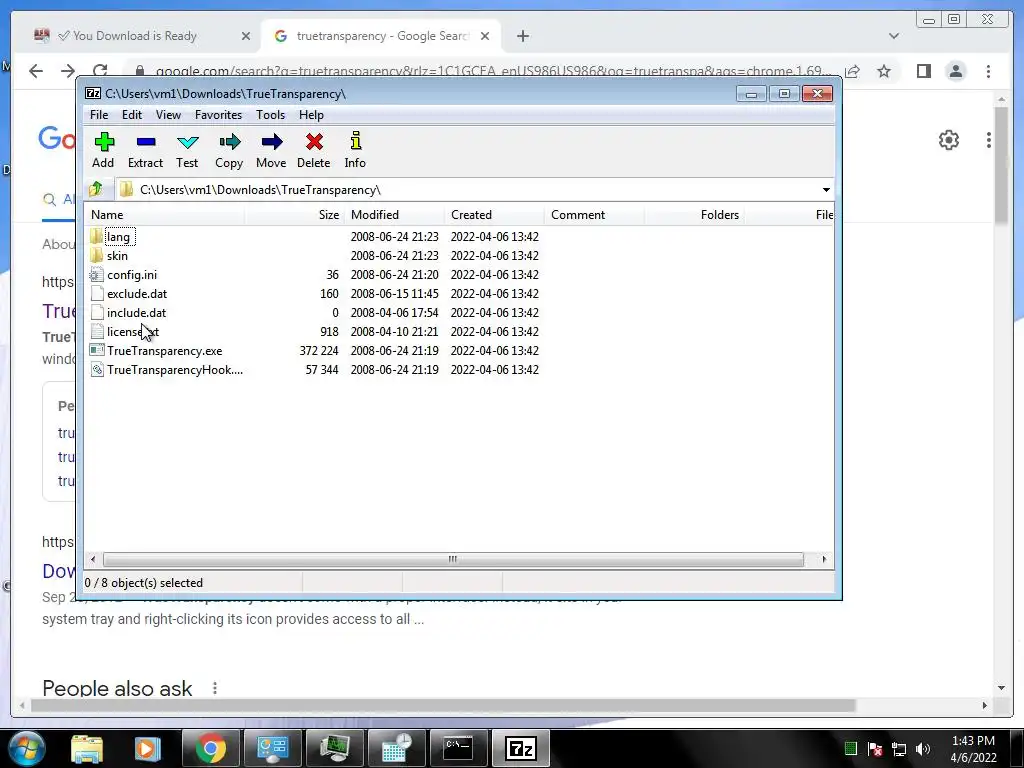
Task: Sort by the Created column header
Action: coord(494,215)
